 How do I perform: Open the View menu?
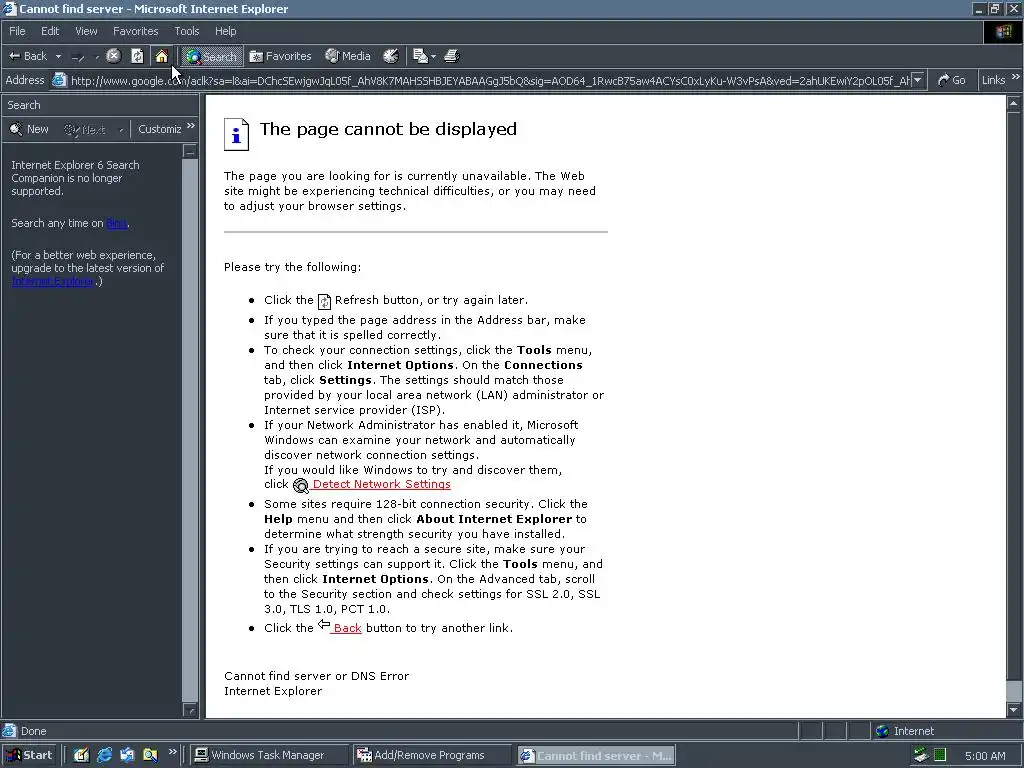(86, 31)
